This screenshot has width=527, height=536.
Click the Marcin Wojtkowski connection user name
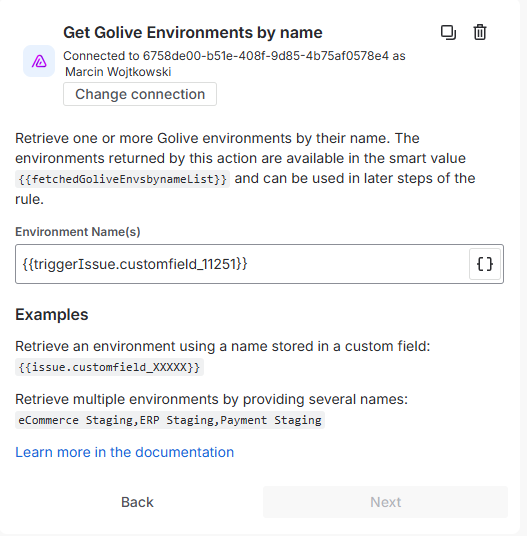click(x=118, y=72)
